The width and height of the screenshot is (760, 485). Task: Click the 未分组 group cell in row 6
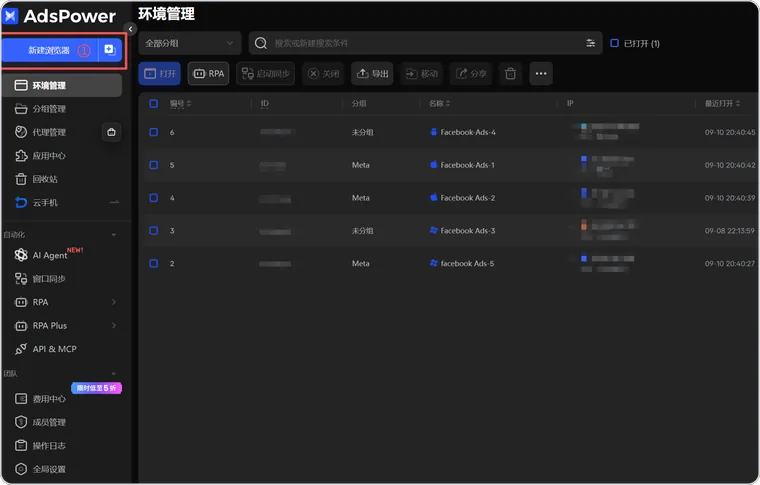(x=362, y=132)
